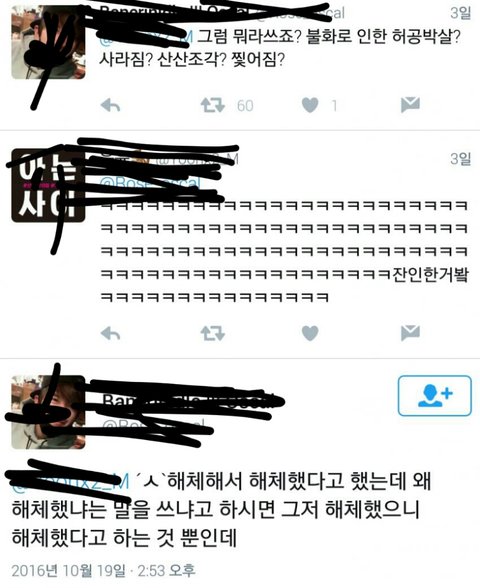Viewport: 480px width, 588px height.
Task: Open the first tweet's profile picture
Action: click(x=48, y=42)
